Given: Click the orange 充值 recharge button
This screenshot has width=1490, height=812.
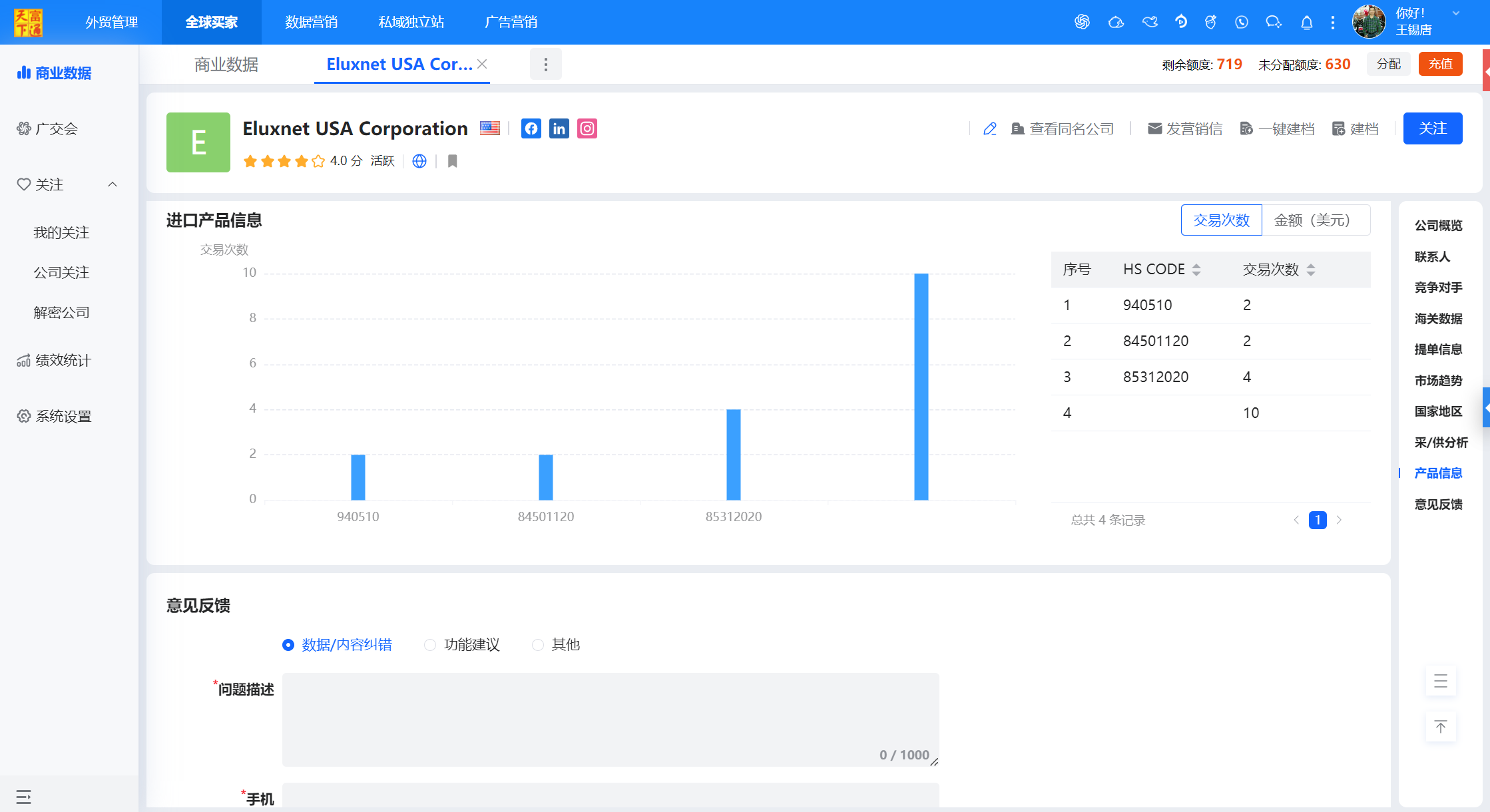Looking at the screenshot, I should (1441, 64).
